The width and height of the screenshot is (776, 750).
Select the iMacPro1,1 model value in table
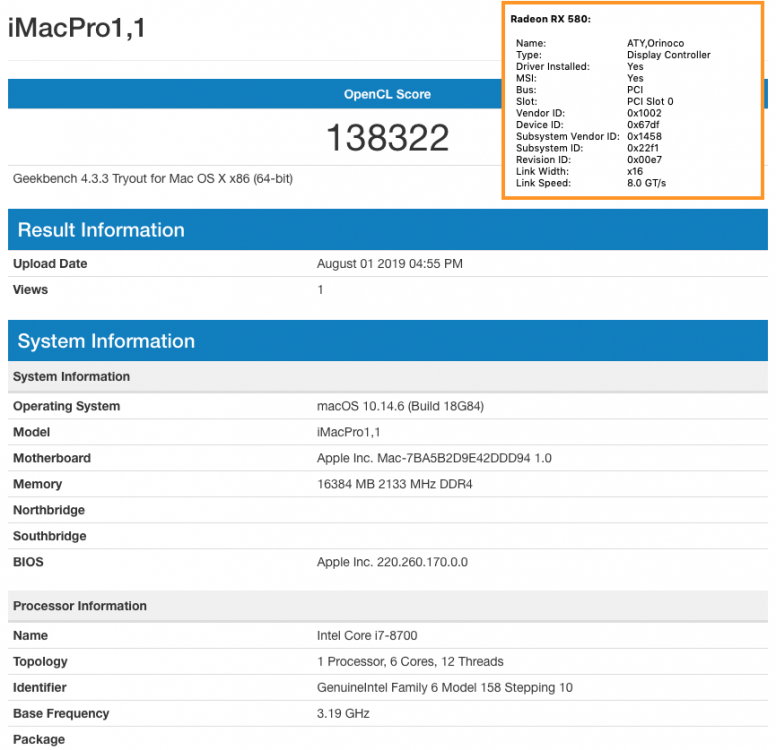click(348, 432)
